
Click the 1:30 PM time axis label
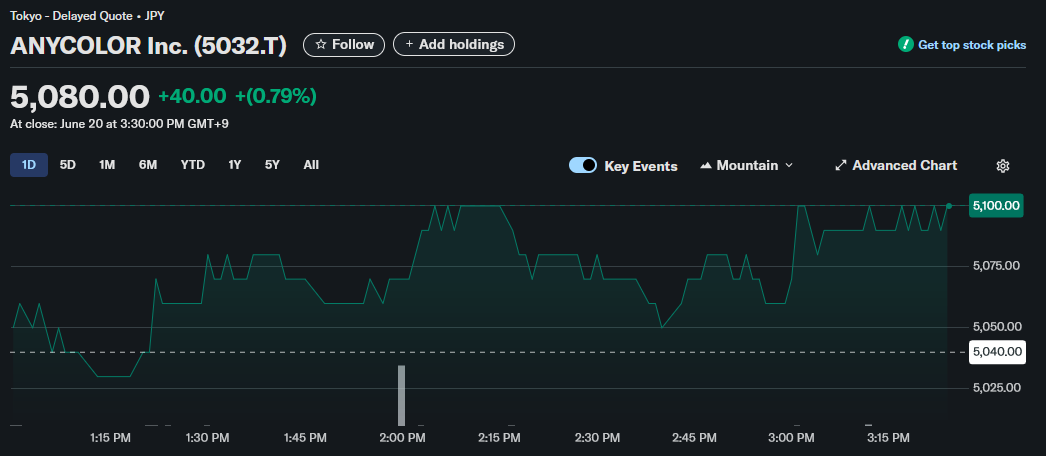coord(207,438)
